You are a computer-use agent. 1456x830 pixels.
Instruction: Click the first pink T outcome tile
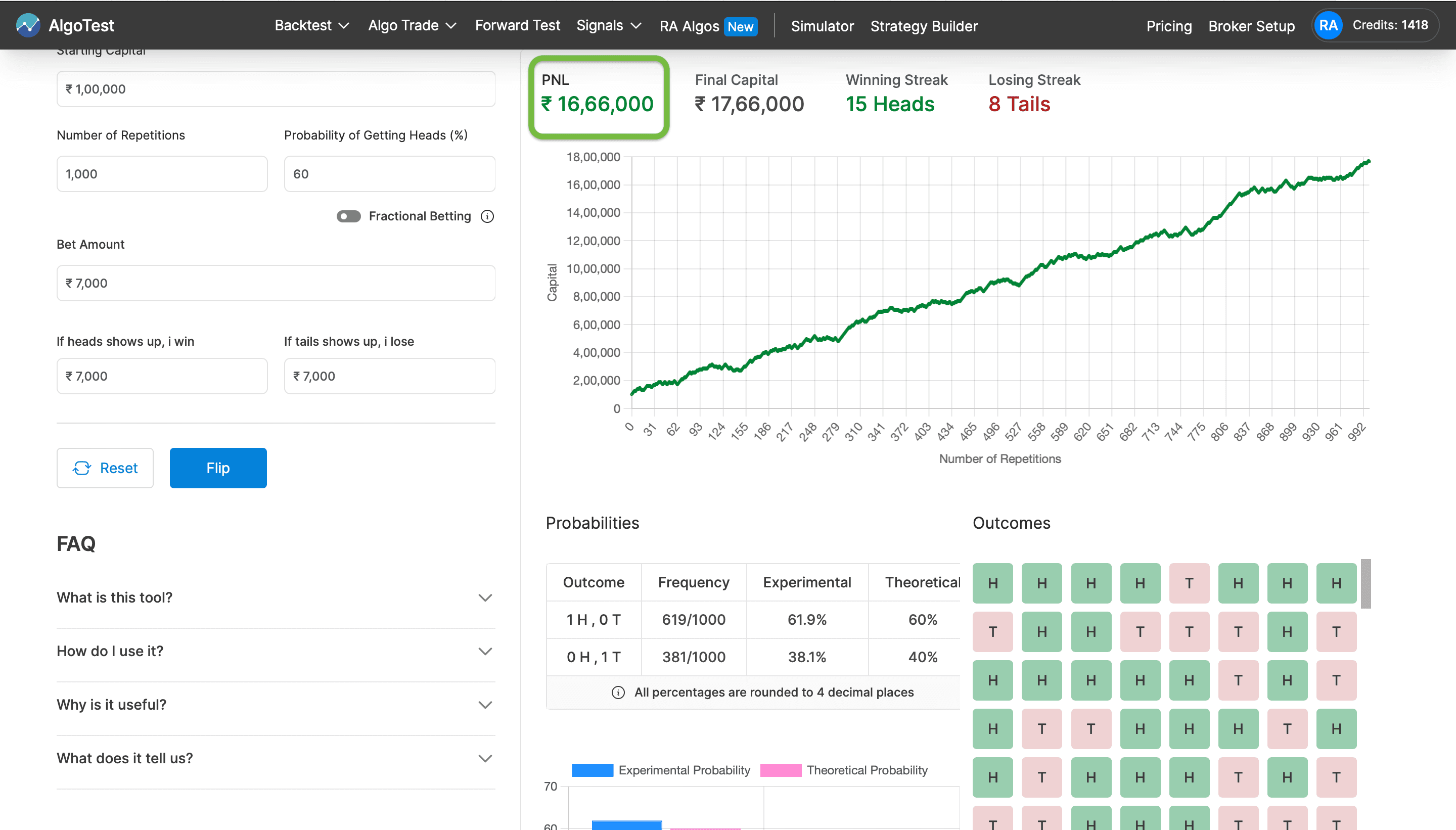(x=1189, y=583)
